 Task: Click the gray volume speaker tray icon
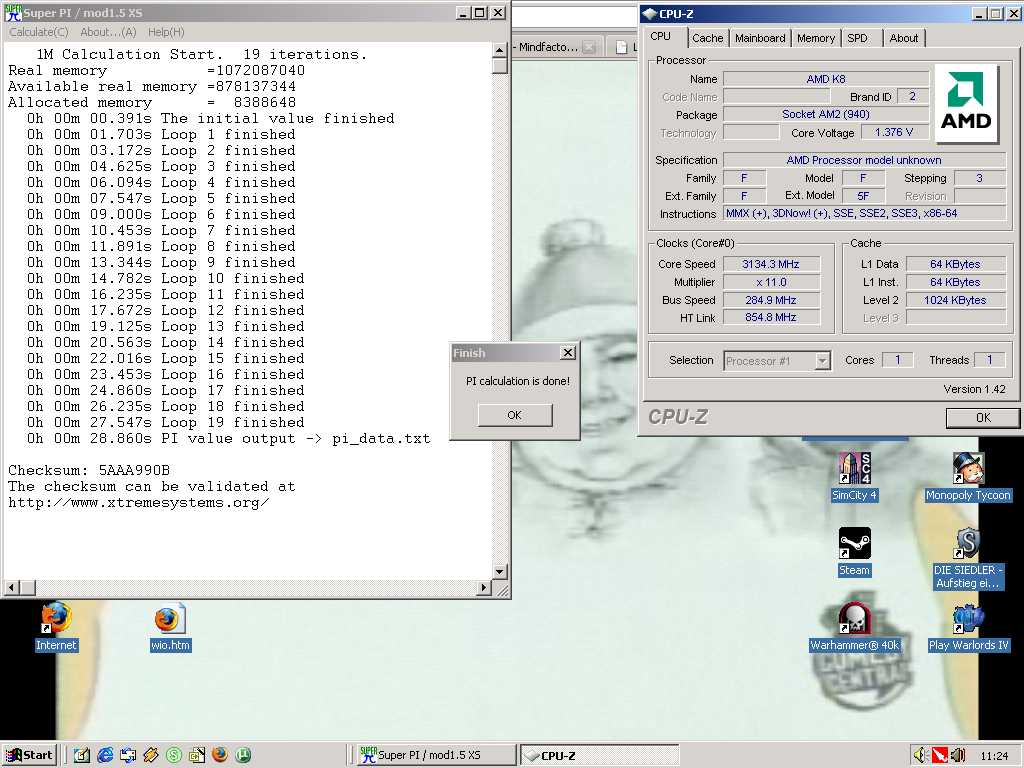coord(957,756)
